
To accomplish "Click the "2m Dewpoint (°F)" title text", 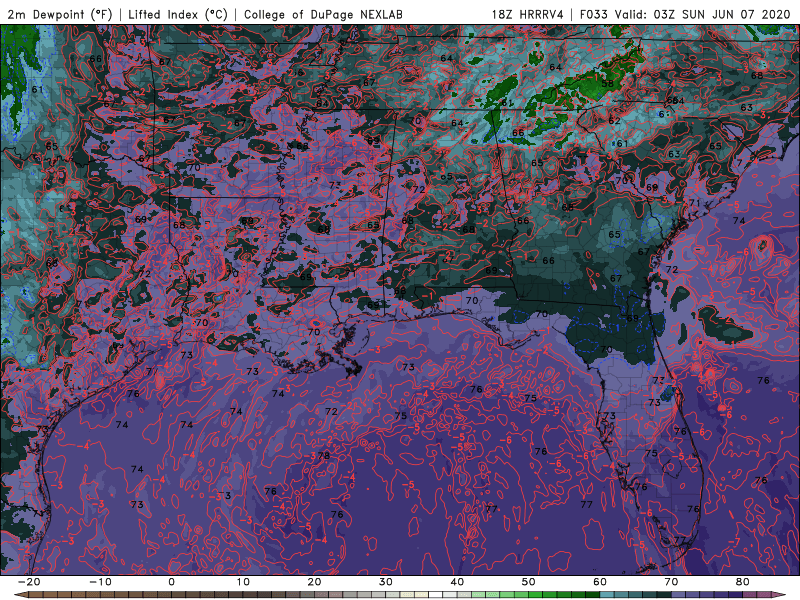I will click(x=60, y=14).
